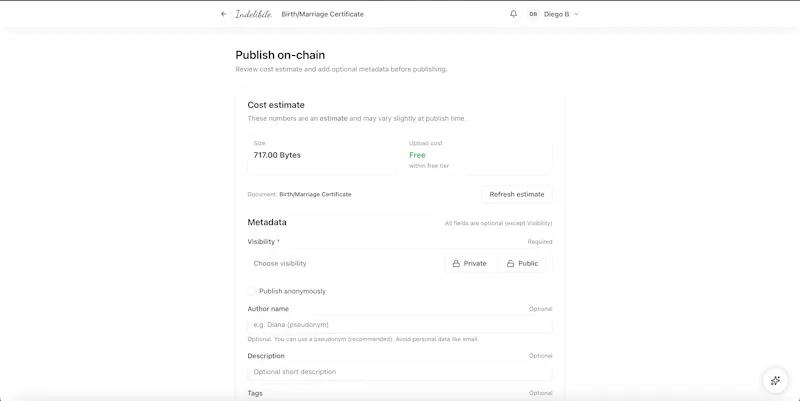Open the sparkle assistant button
Screen dimensions: 800x401
(775, 381)
